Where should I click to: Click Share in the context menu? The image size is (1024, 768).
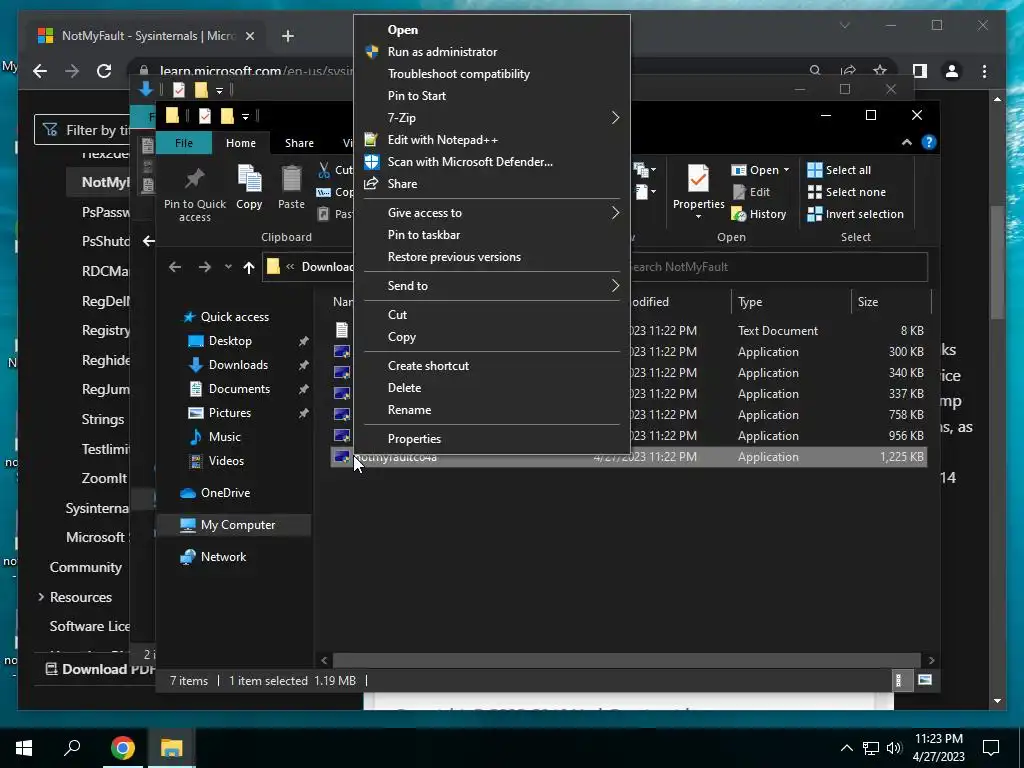tap(402, 184)
